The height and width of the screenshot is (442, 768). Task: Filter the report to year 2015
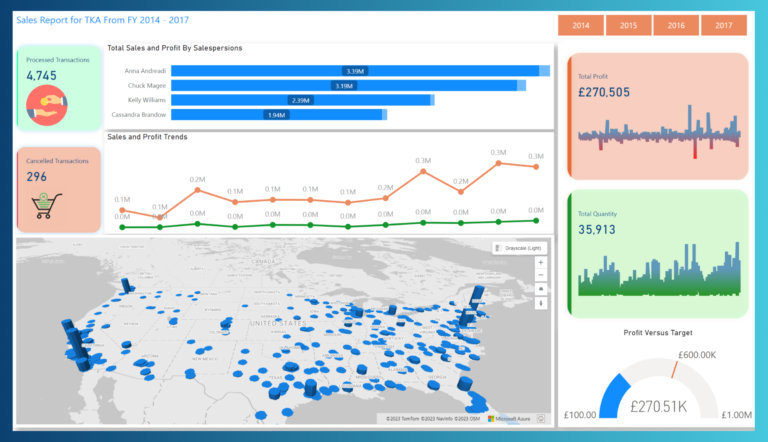pyautogui.click(x=628, y=26)
